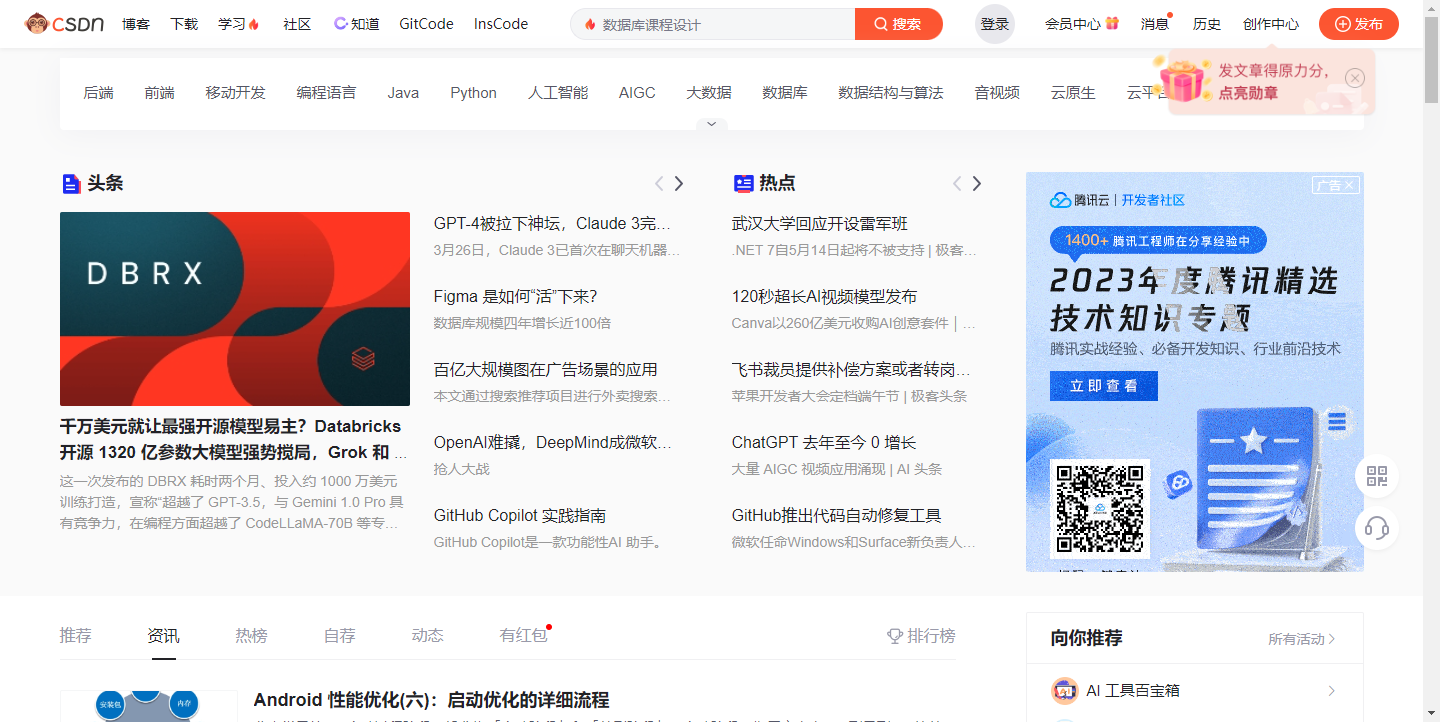Open the 学习 menu
The height and width of the screenshot is (722, 1440).
239,24
